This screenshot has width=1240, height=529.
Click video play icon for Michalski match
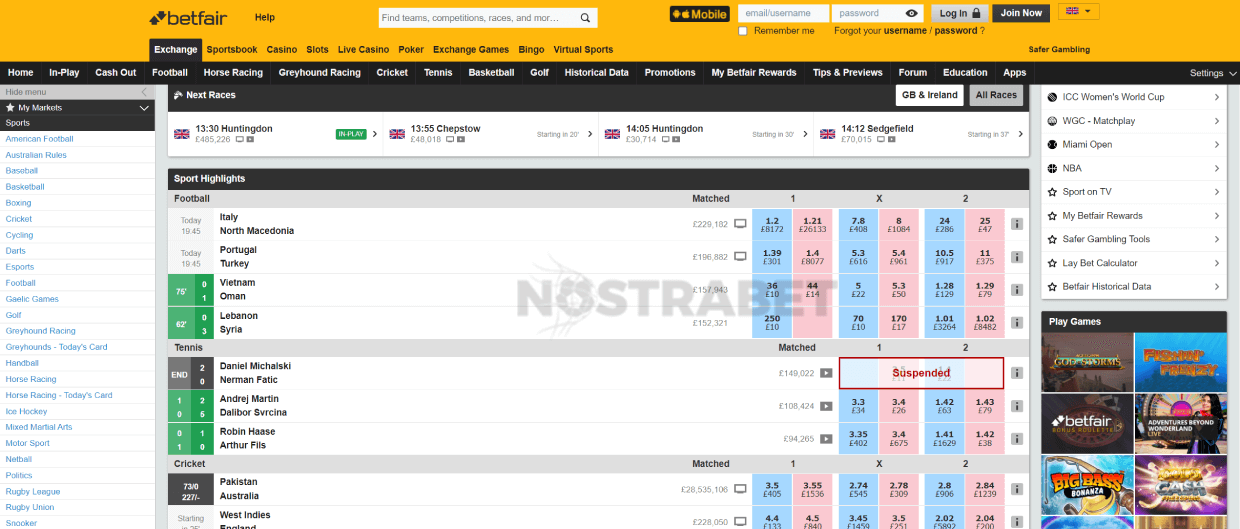pyautogui.click(x=826, y=373)
